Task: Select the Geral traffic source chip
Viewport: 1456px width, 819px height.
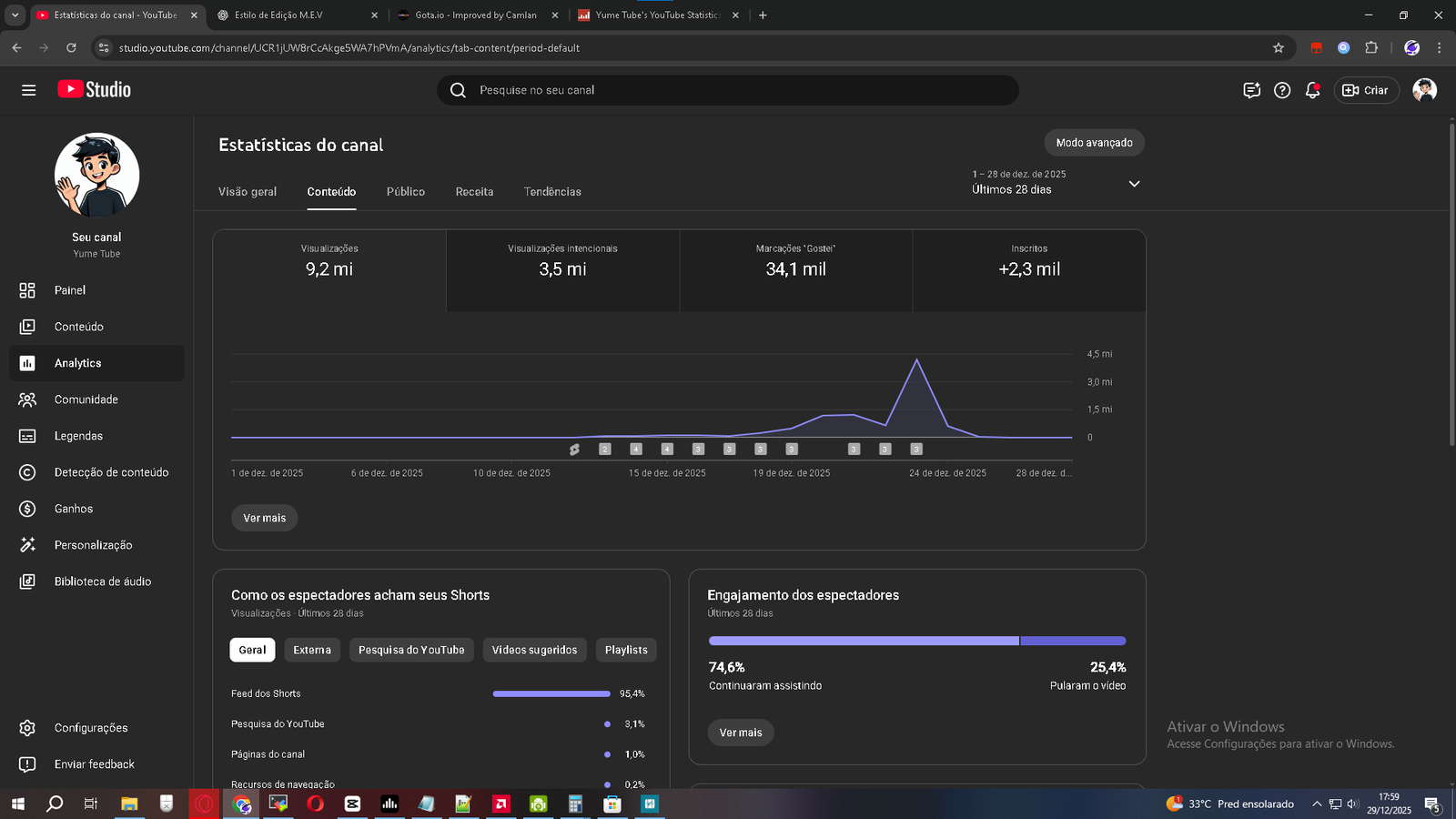Action: pyautogui.click(x=252, y=650)
